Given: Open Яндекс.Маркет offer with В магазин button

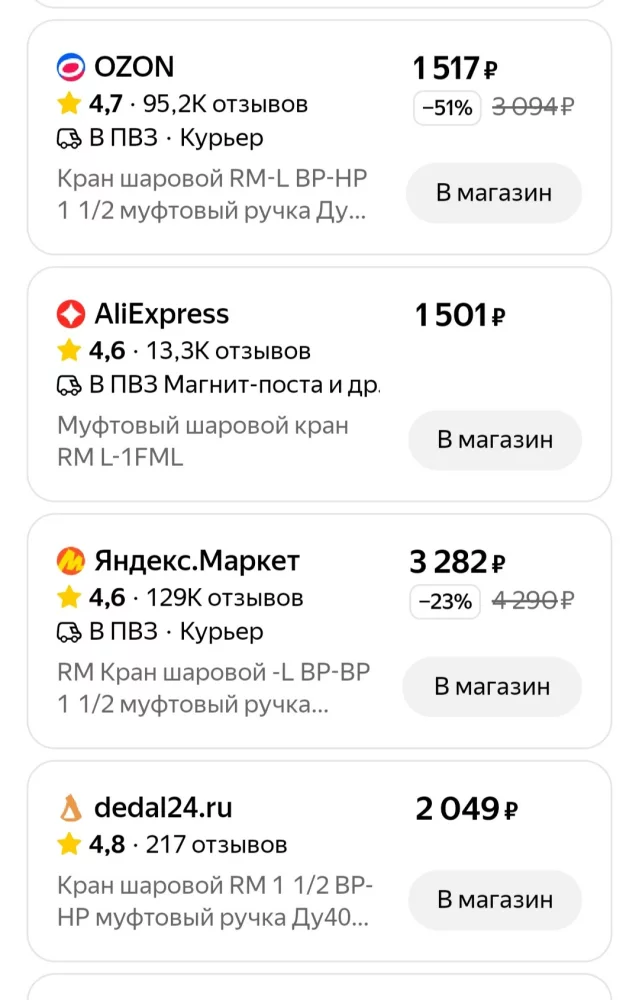Looking at the screenshot, I should pyautogui.click(x=492, y=686).
